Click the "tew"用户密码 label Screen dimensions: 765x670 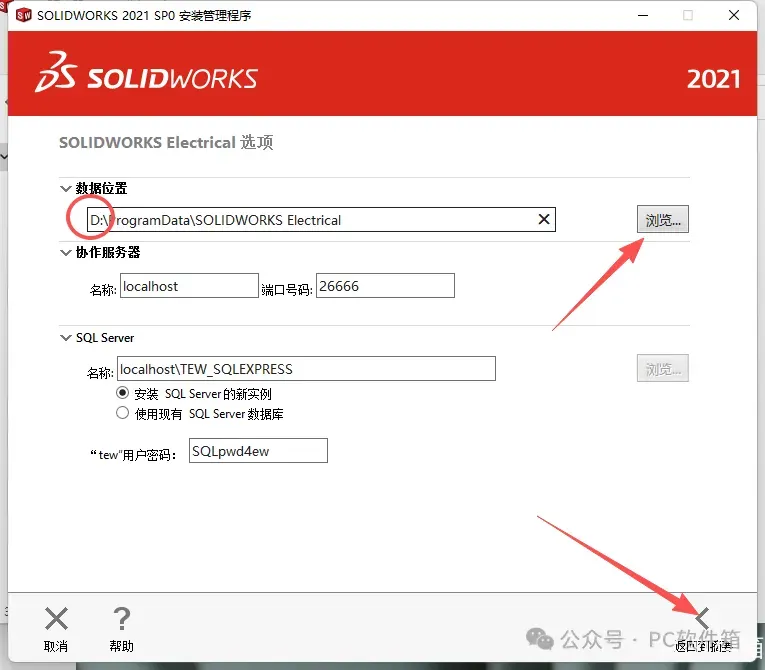[x=133, y=455]
